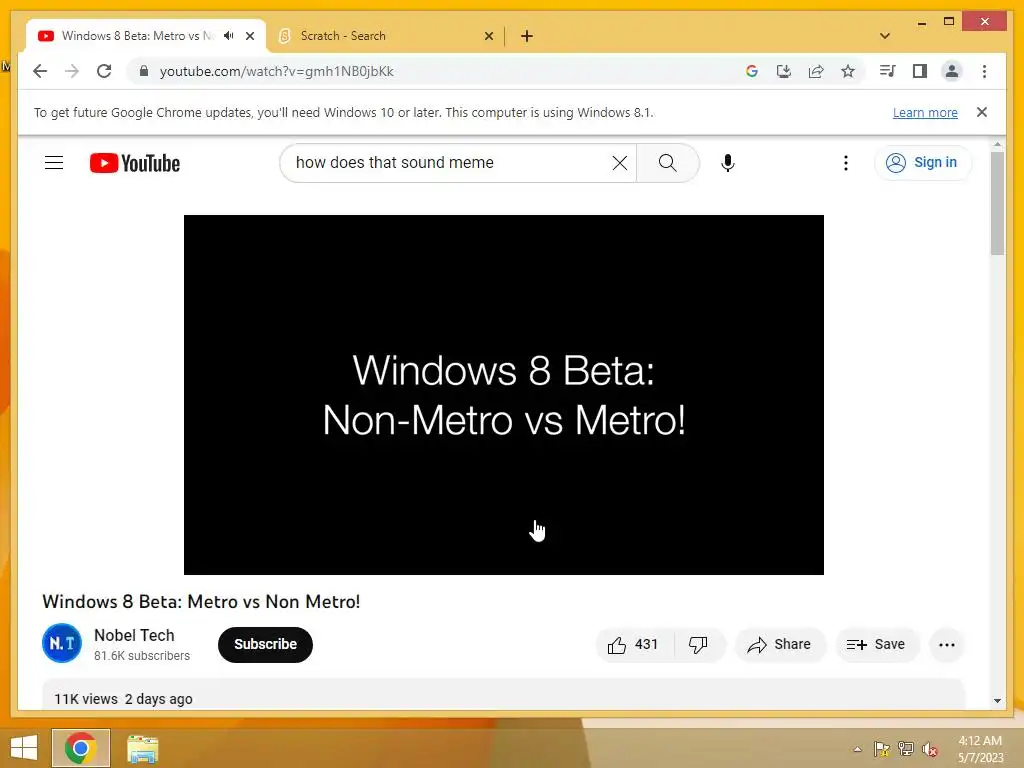The image size is (1024, 768).
Task: Save the video to a playlist
Action: click(876, 645)
